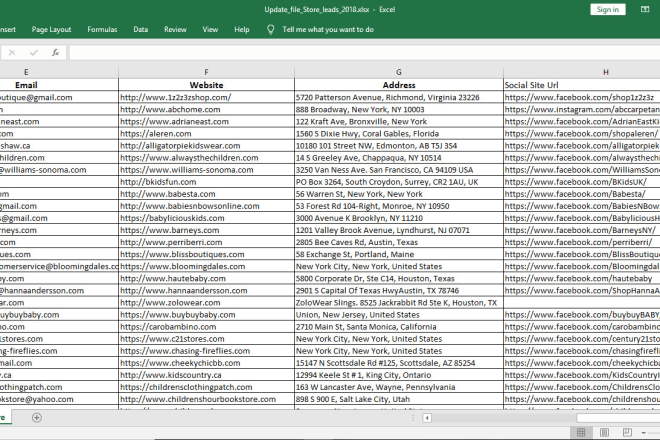660x440 pixels.
Task: Select the Address header cell
Action: click(399, 85)
